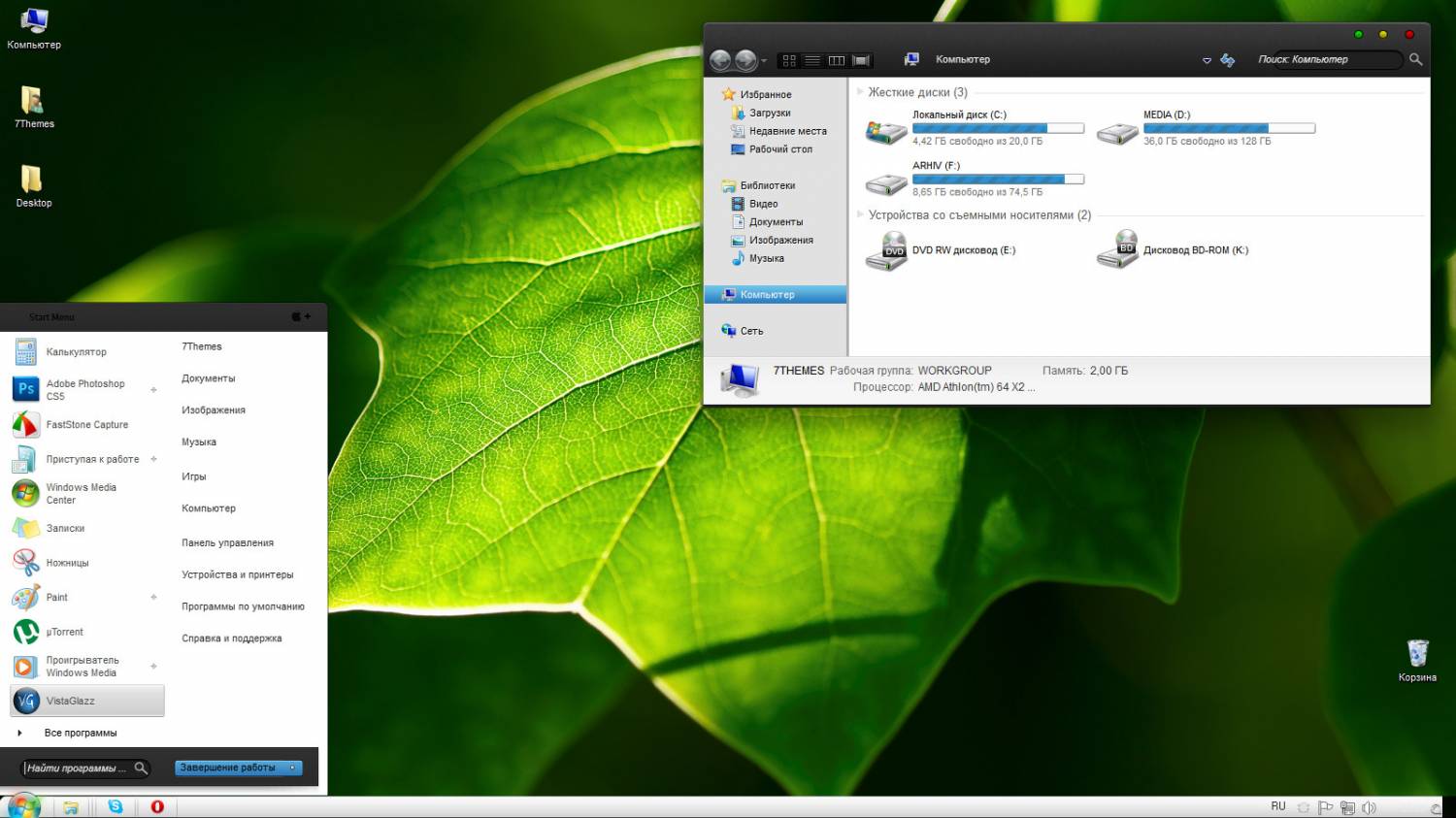Open the address bar history dropdown arrow
Image resolution: width=1456 pixels, height=818 pixels.
[1207, 60]
